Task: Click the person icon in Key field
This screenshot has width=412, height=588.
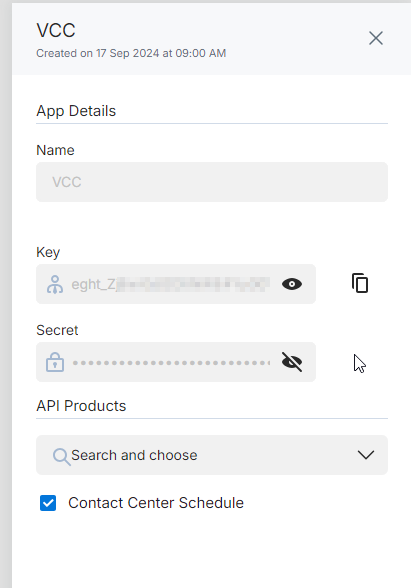Action: tap(55, 285)
